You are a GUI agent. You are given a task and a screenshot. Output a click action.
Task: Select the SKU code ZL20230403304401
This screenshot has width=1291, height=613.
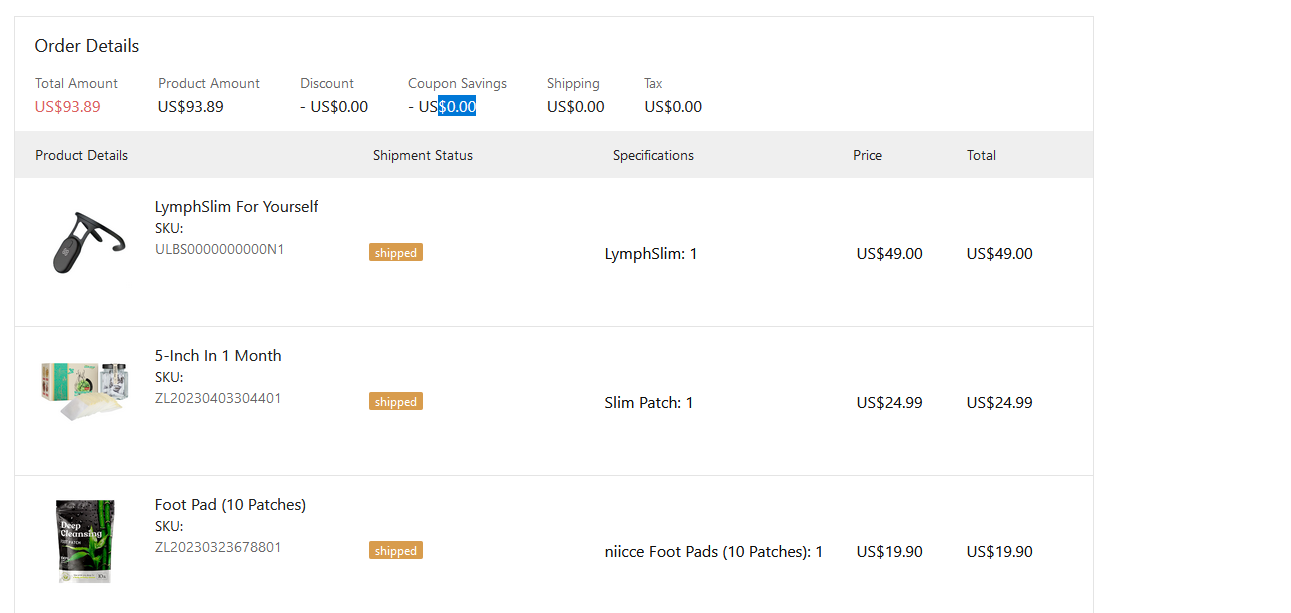(x=218, y=398)
